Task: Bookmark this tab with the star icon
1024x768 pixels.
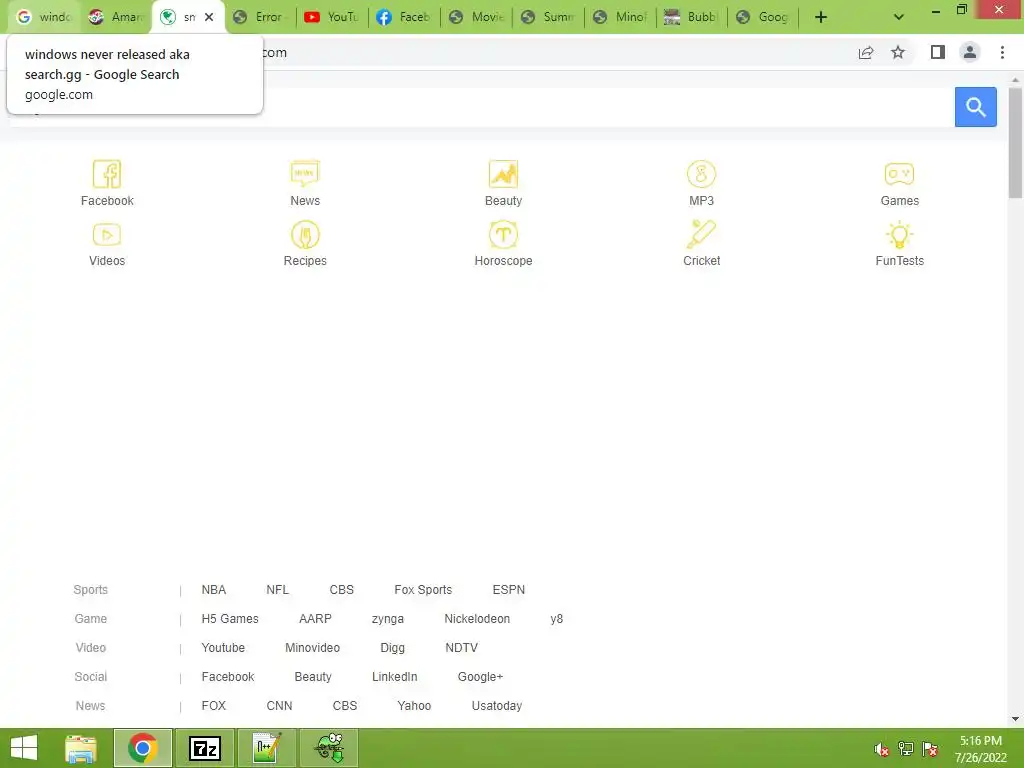Action: click(898, 53)
